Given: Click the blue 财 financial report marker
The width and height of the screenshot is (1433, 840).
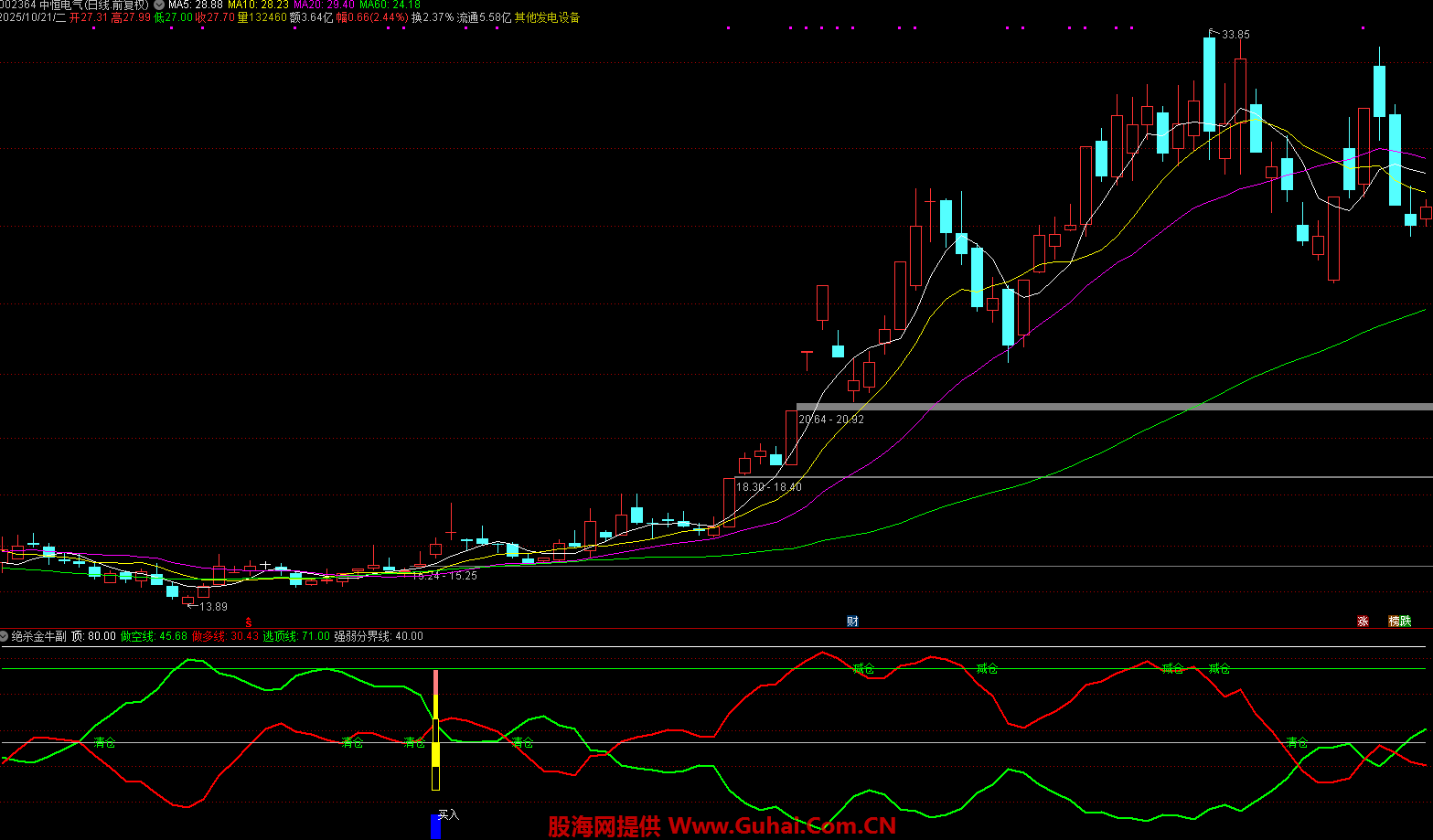Looking at the screenshot, I should point(852,622).
